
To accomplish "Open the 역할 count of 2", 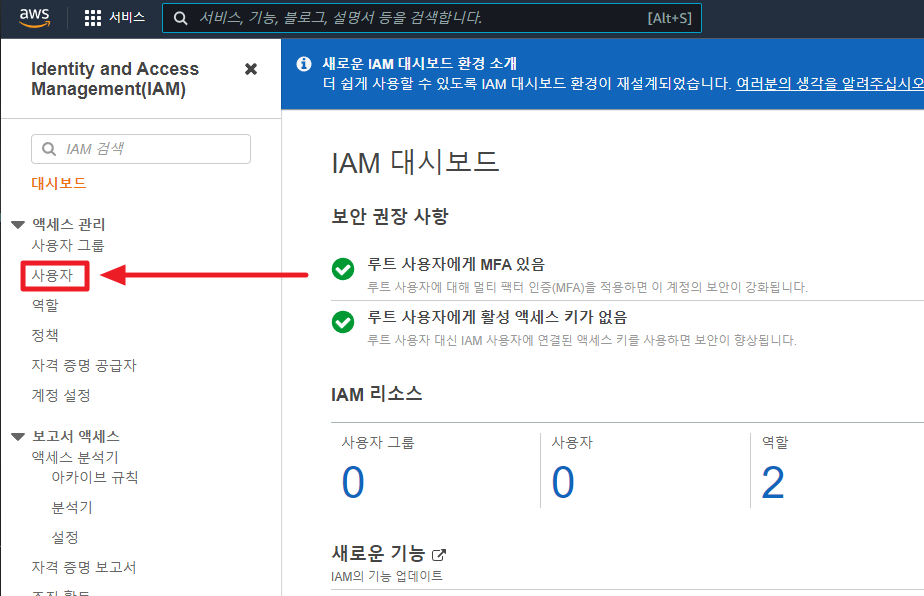I will coord(773,482).
